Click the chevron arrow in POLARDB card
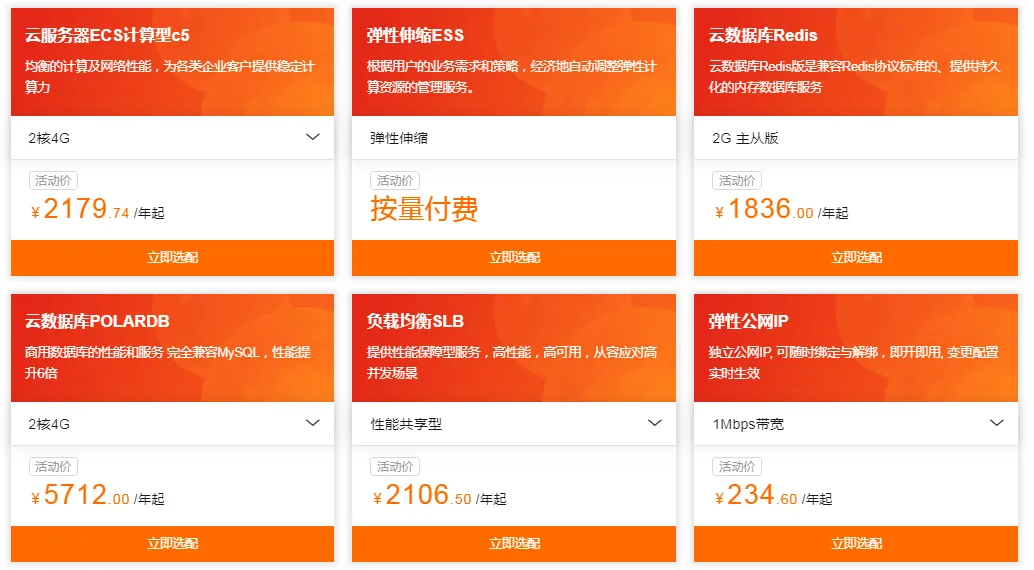 pyautogui.click(x=313, y=423)
